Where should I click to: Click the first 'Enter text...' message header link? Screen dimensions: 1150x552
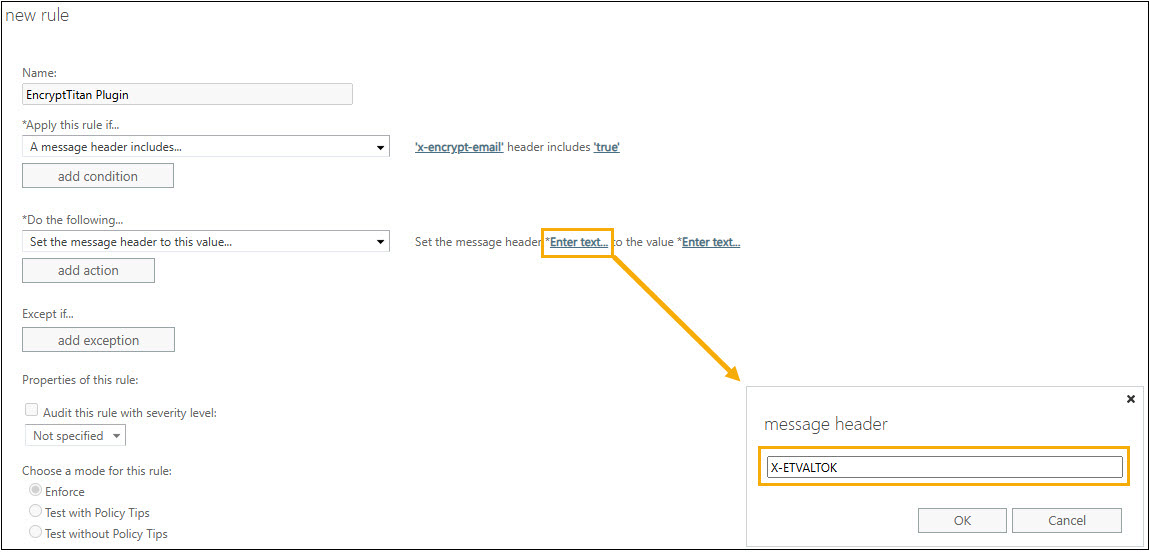tap(579, 242)
